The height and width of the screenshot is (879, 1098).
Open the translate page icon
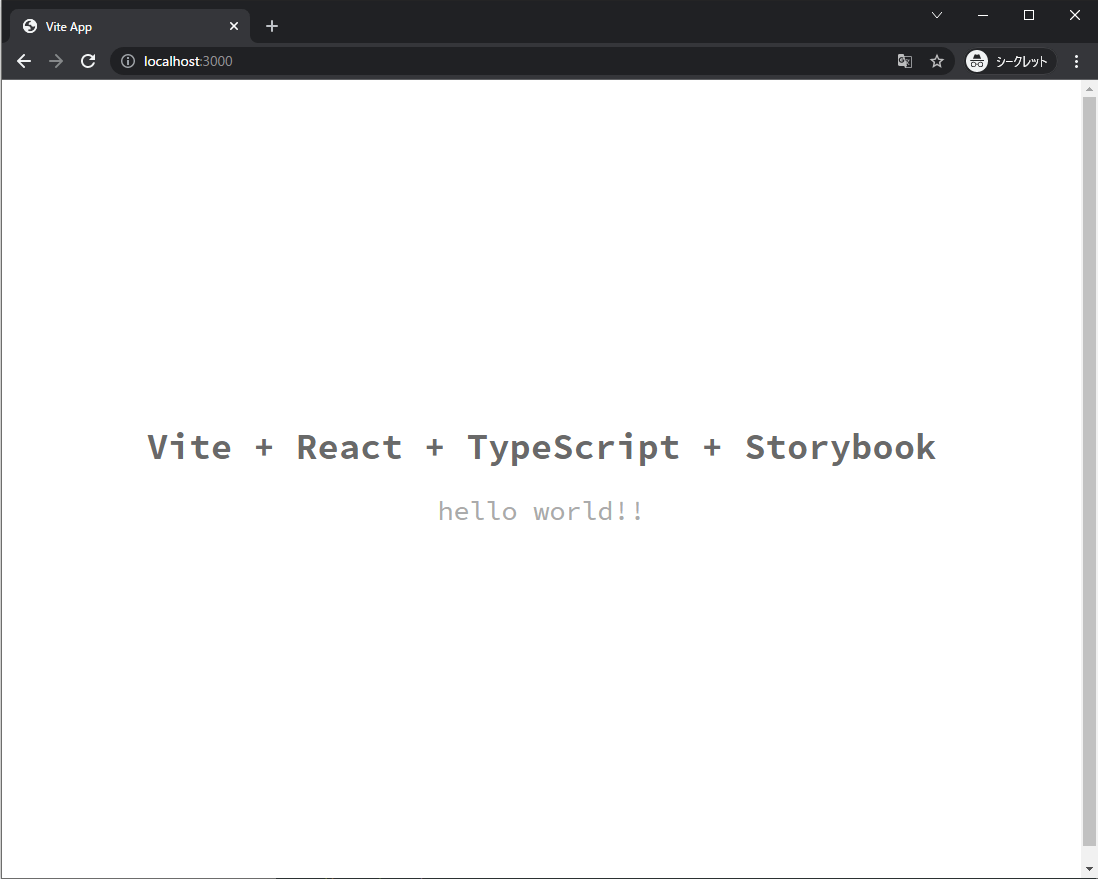[x=905, y=62]
